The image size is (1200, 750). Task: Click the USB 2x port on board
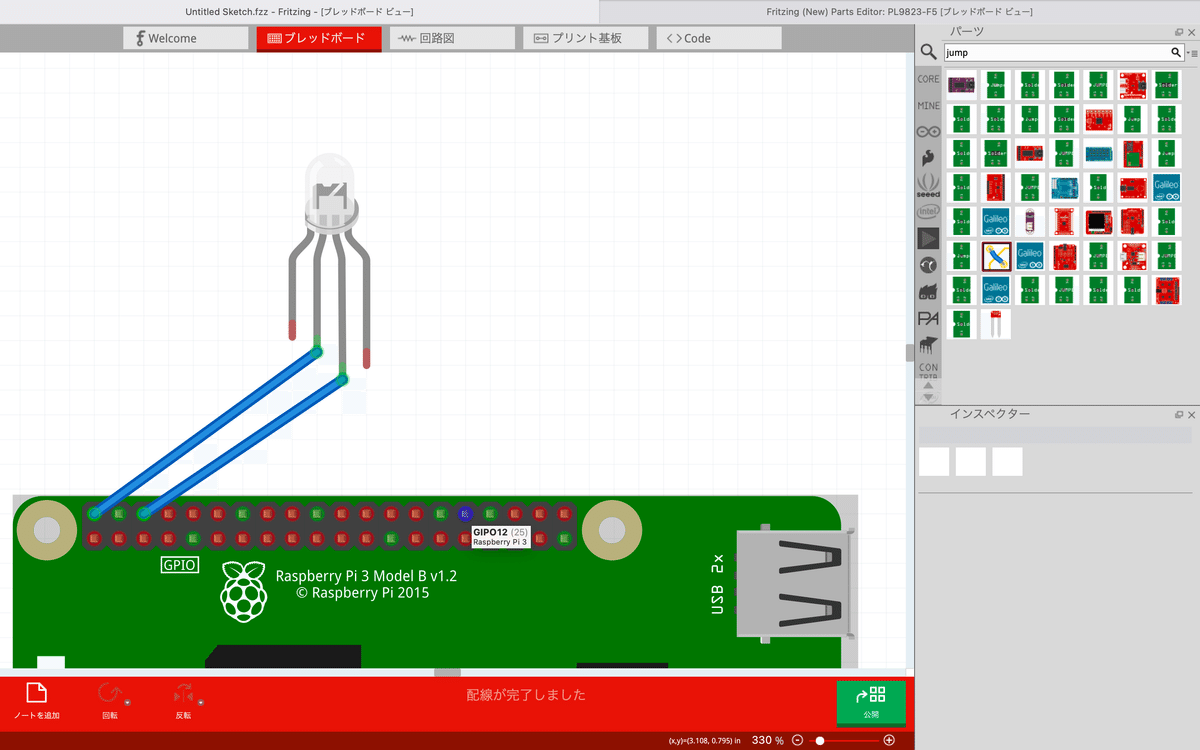point(795,585)
